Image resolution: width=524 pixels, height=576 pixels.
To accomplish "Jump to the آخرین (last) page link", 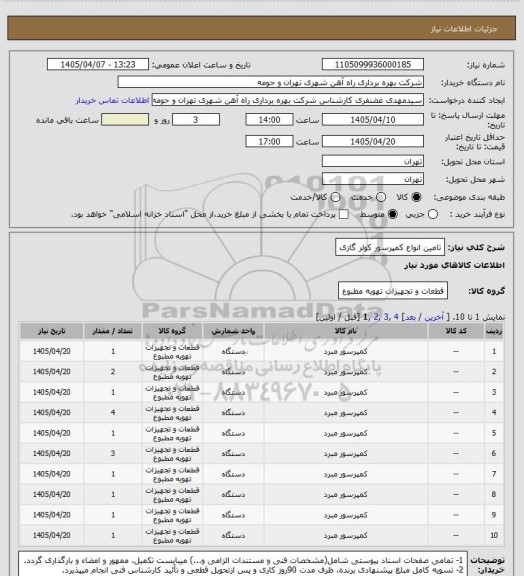I will pyautogui.click(x=434, y=317).
